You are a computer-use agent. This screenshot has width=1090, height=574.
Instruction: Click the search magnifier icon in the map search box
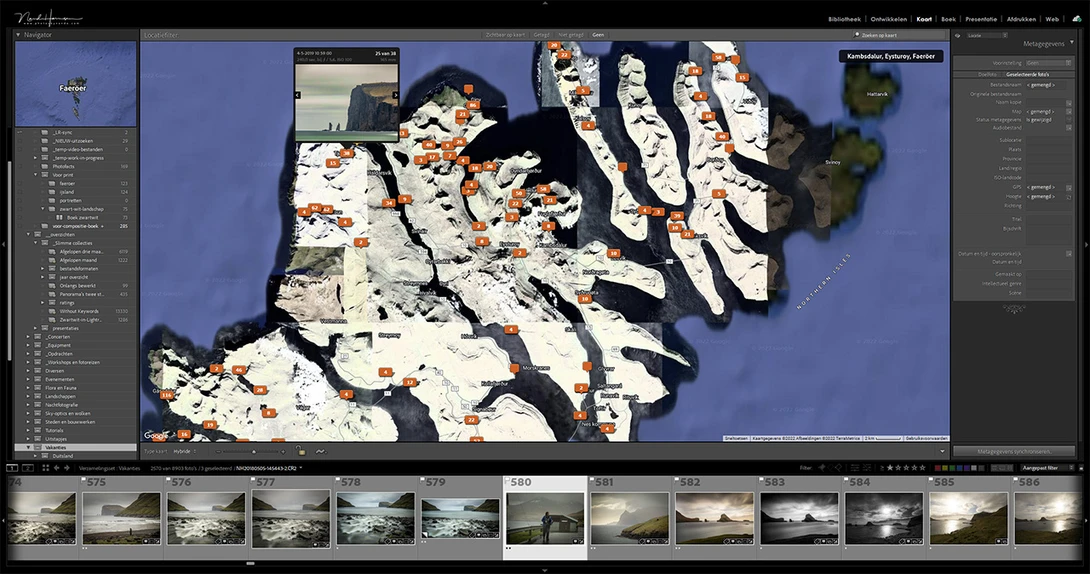[x=857, y=35]
